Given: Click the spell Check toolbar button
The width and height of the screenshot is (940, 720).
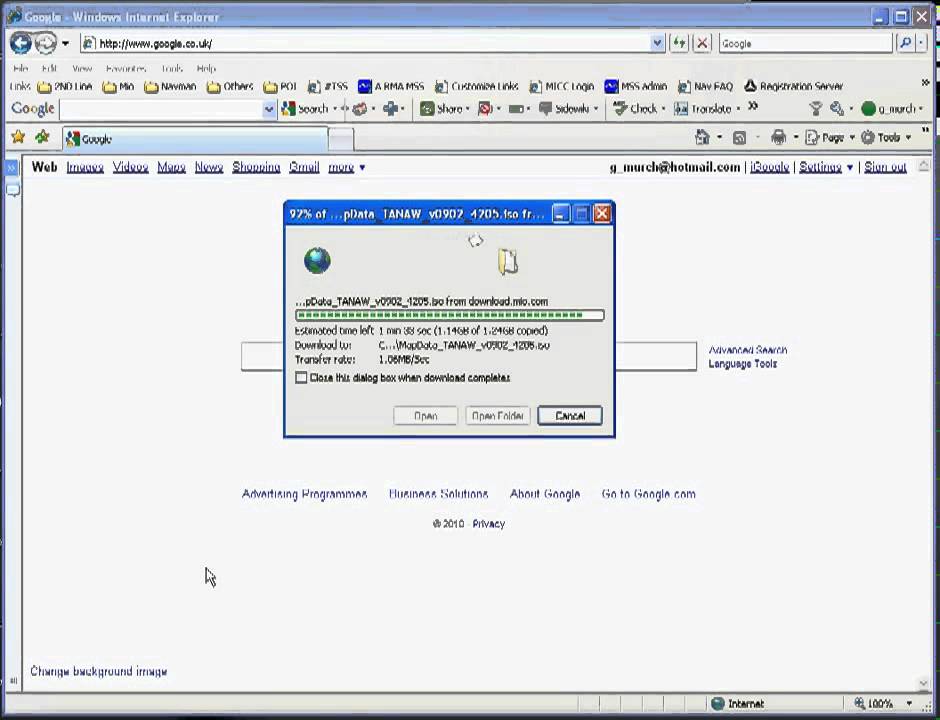Looking at the screenshot, I should [635, 109].
